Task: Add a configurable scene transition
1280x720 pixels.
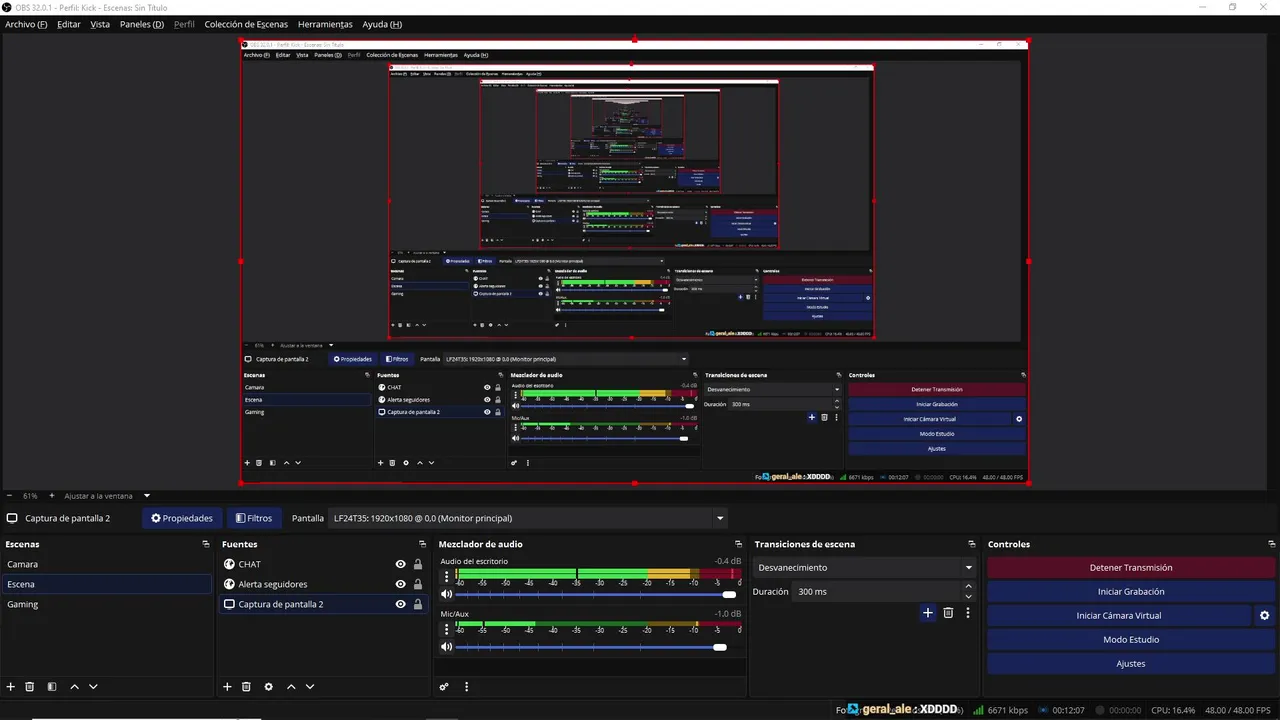Action: [927, 613]
